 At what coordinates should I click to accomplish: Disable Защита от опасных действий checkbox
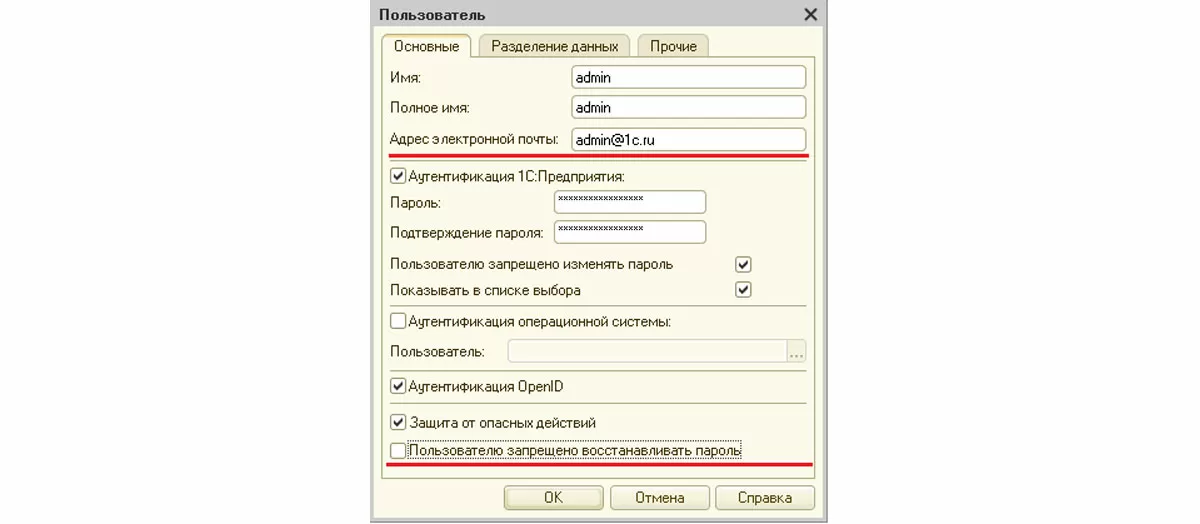398,423
